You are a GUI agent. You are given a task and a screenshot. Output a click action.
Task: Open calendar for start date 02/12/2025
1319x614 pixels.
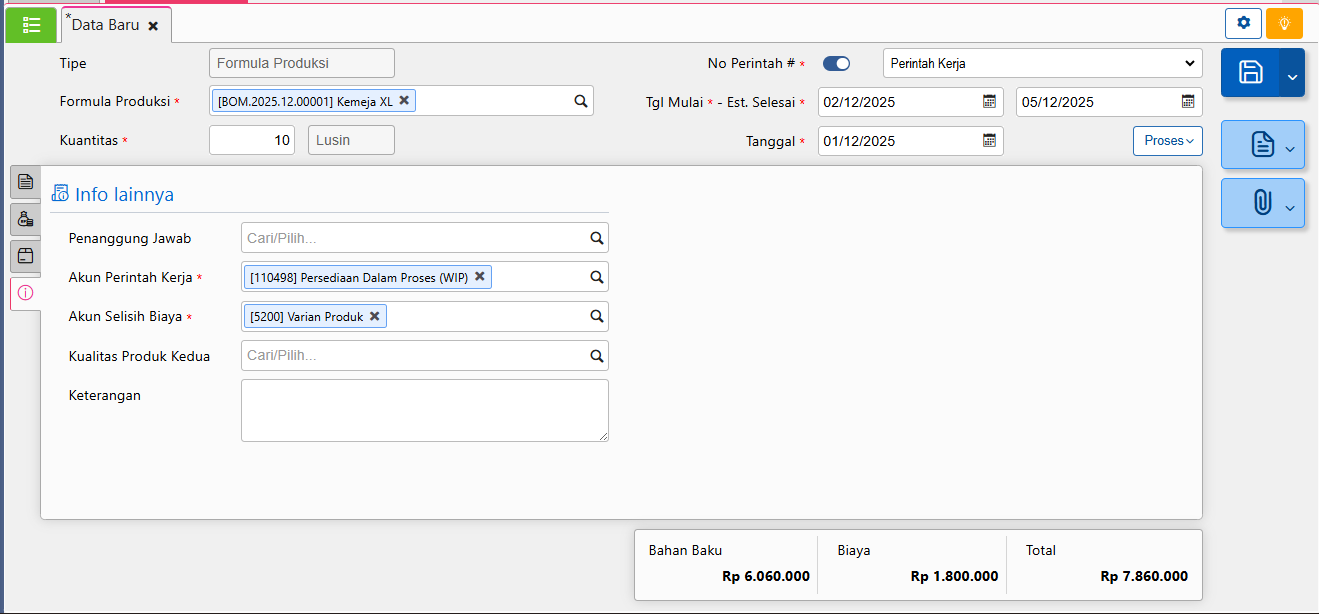(x=989, y=101)
